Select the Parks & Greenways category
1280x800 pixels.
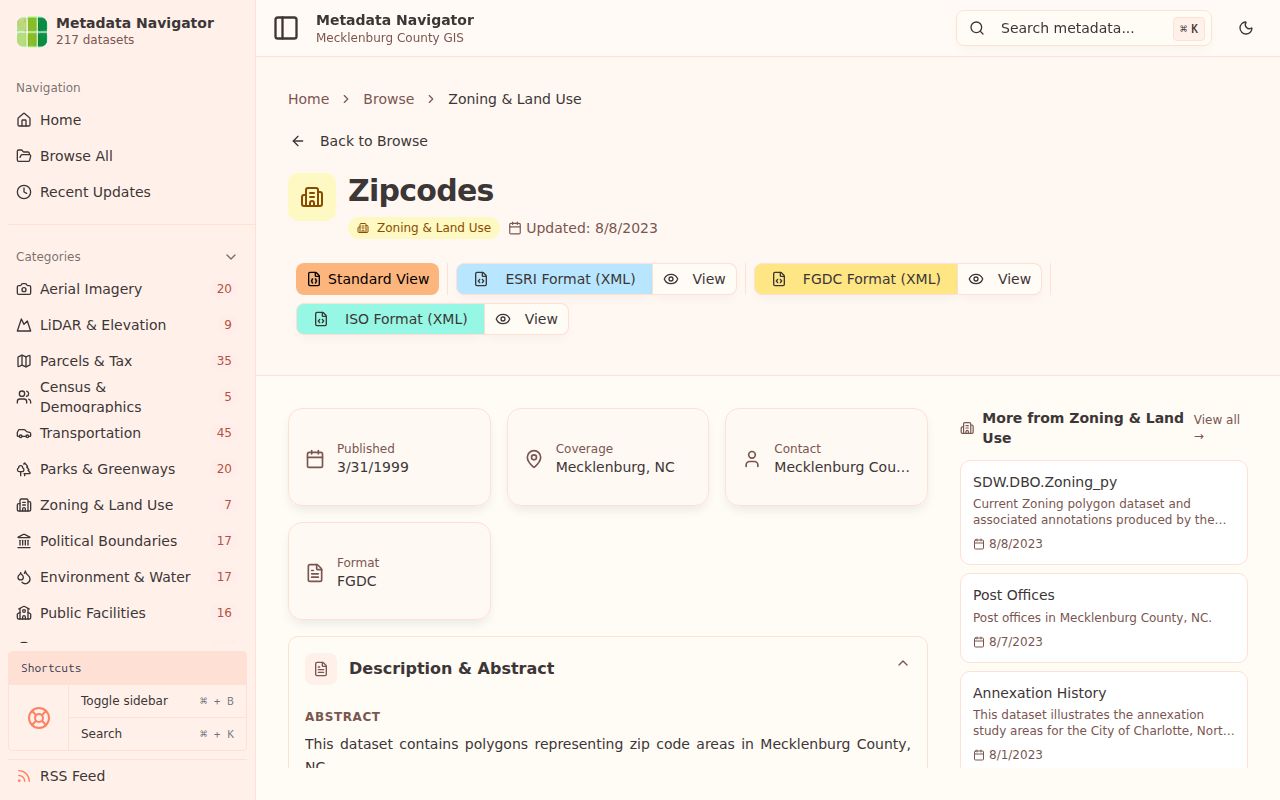point(128,469)
